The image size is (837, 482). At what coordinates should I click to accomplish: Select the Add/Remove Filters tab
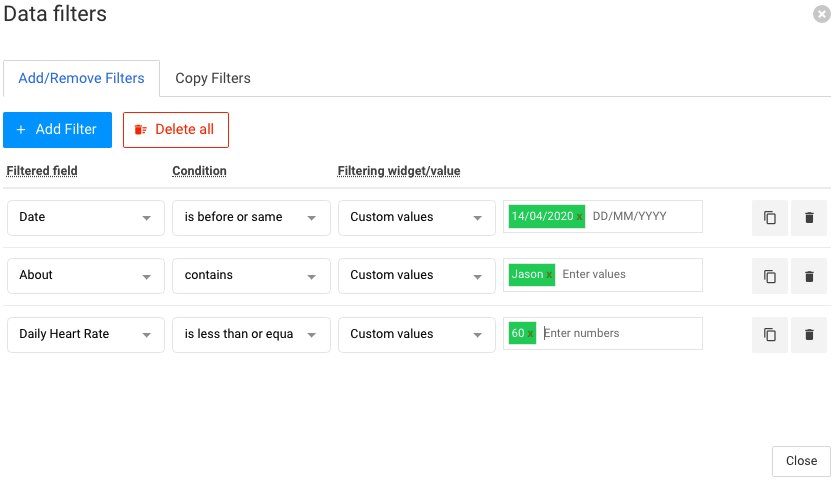(81, 78)
